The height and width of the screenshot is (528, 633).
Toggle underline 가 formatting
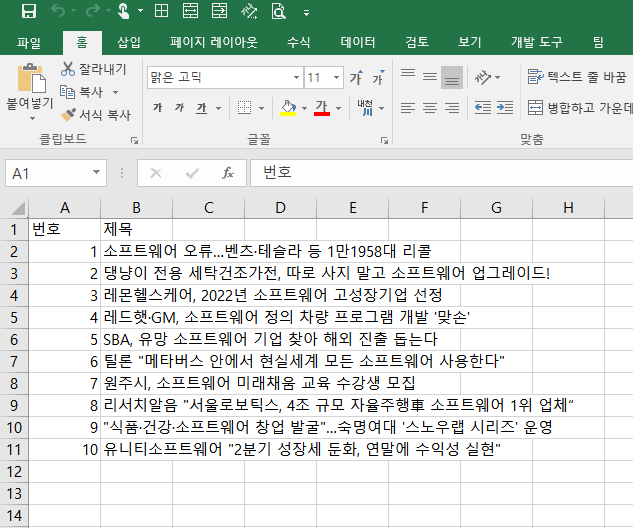click(201, 108)
